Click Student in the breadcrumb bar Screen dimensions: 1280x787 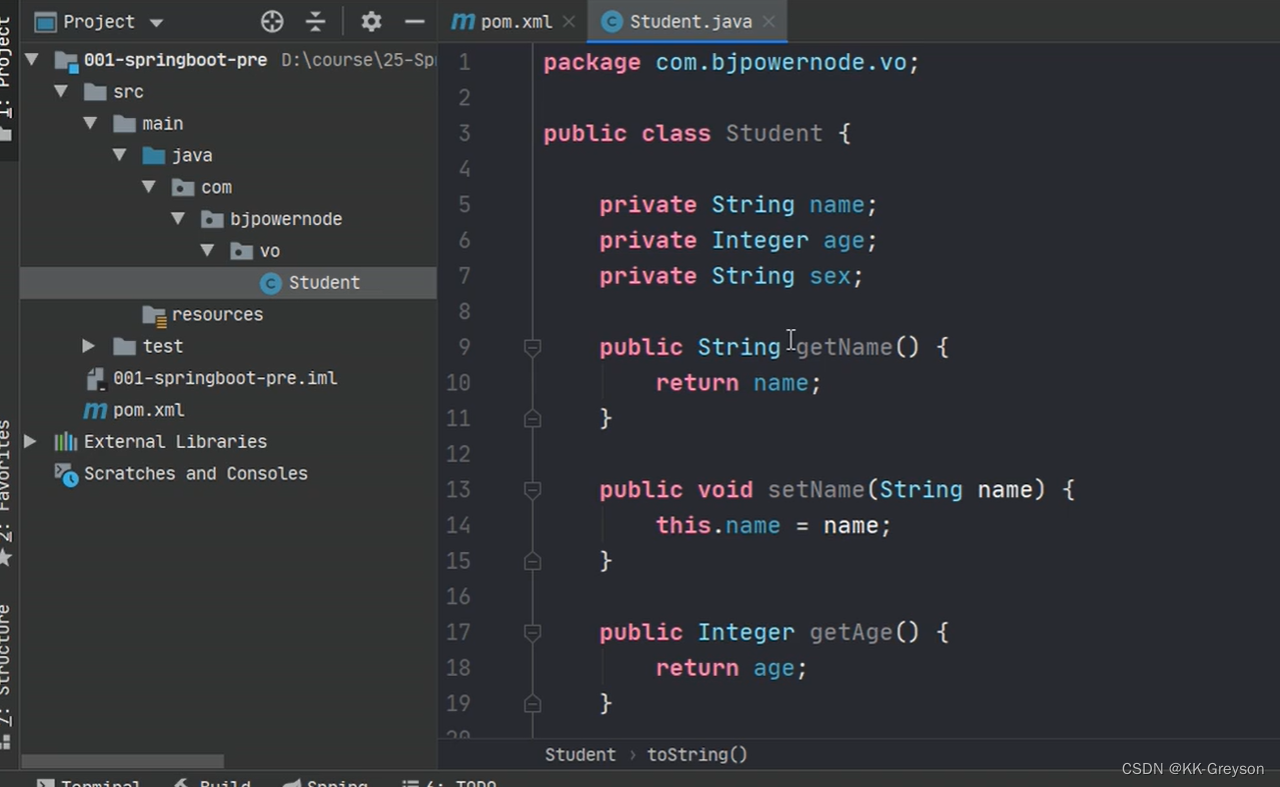(580, 755)
